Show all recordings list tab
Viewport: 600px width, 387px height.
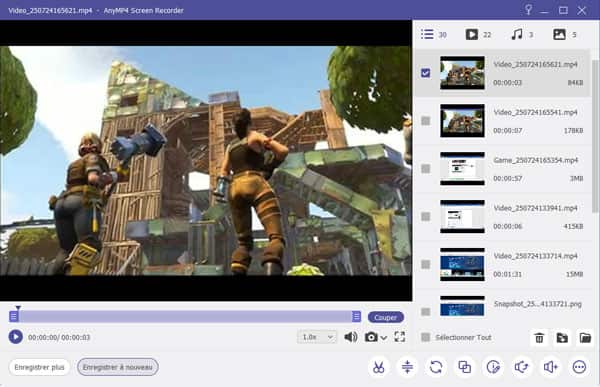point(434,34)
